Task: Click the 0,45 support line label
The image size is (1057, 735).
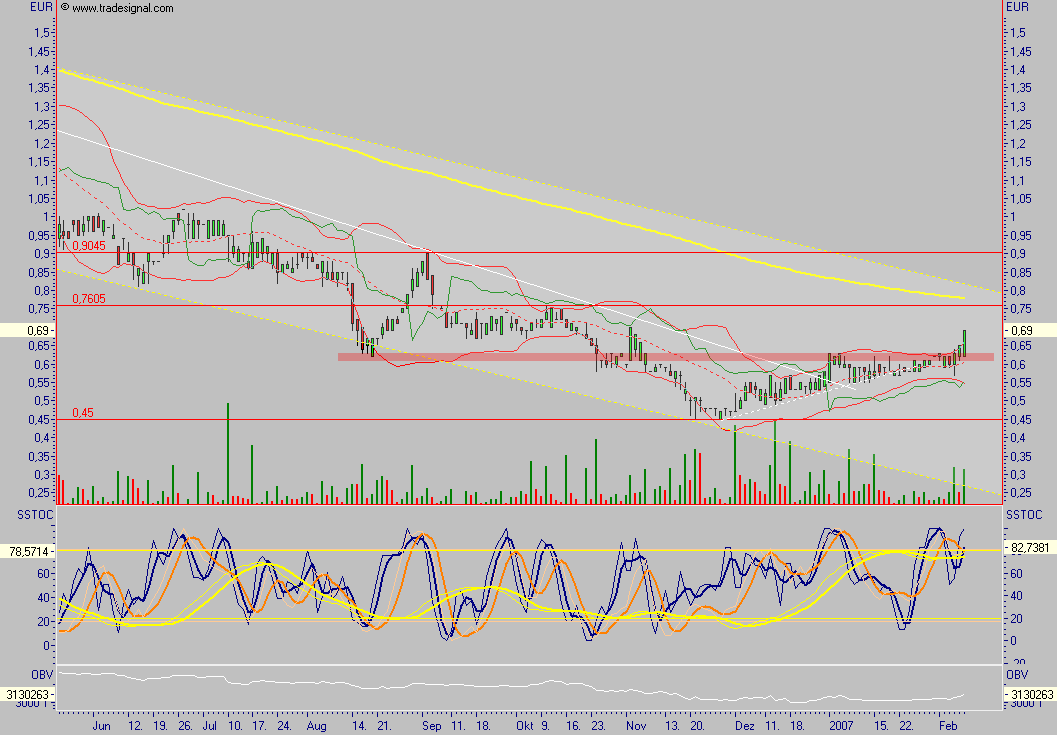Action: pyautogui.click(x=81, y=410)
